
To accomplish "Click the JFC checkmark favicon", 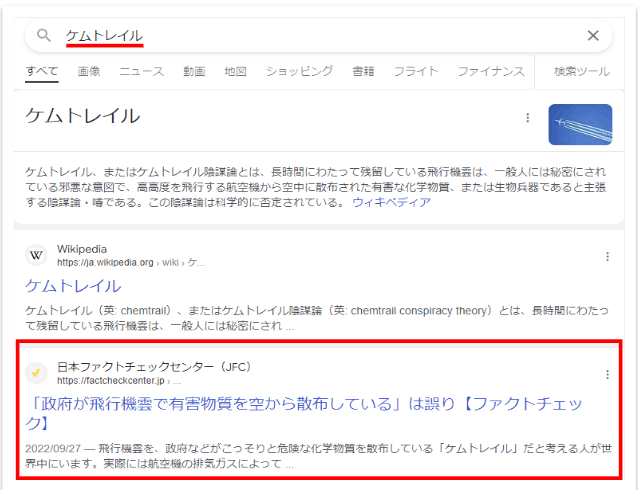I will 36,373.
